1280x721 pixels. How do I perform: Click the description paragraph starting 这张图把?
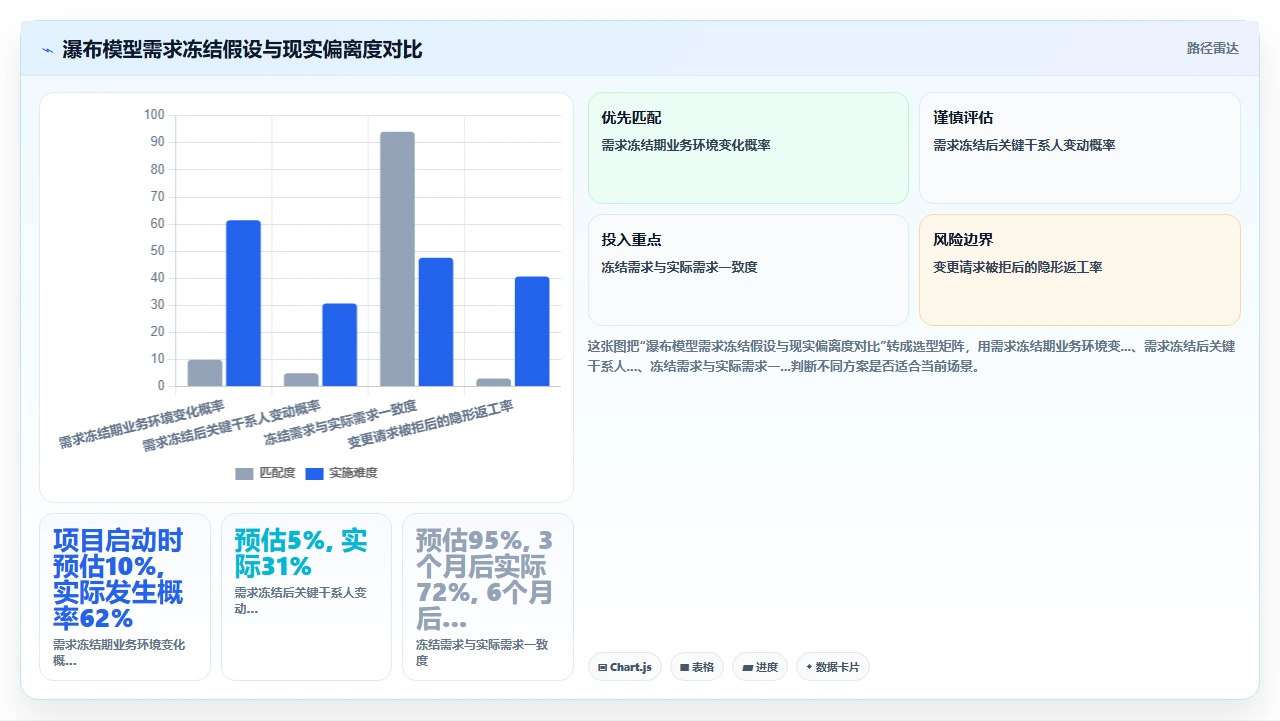[x=912, y=356]
